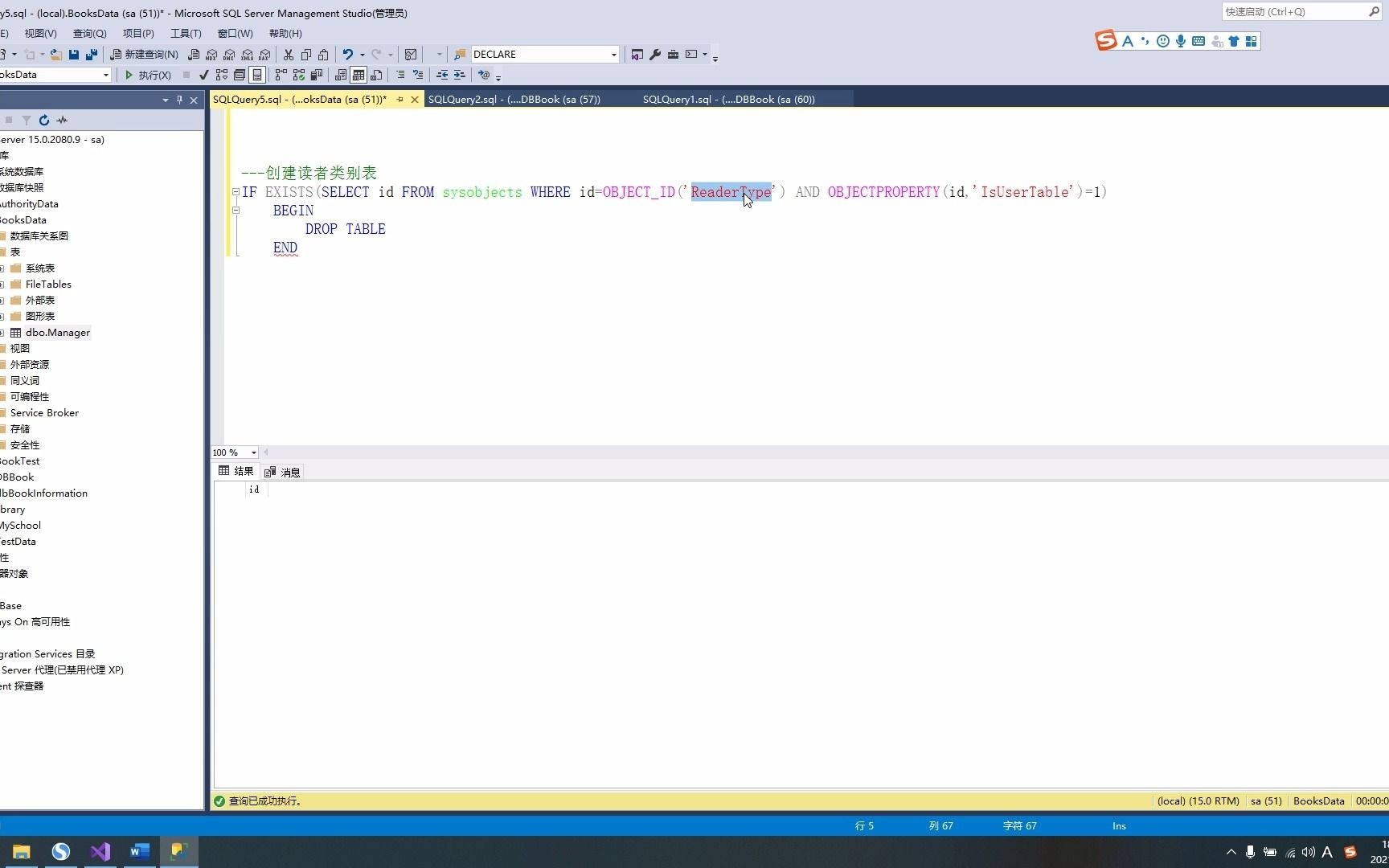The height and width of the screenshot is (868, 1389).
Task: Toggle results to grid mode
Action: 359,75
